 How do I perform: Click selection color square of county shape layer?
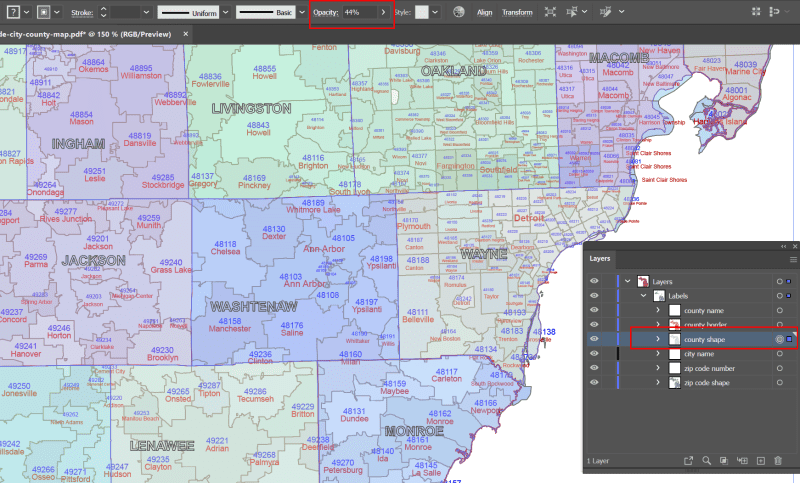pos(789,339)
